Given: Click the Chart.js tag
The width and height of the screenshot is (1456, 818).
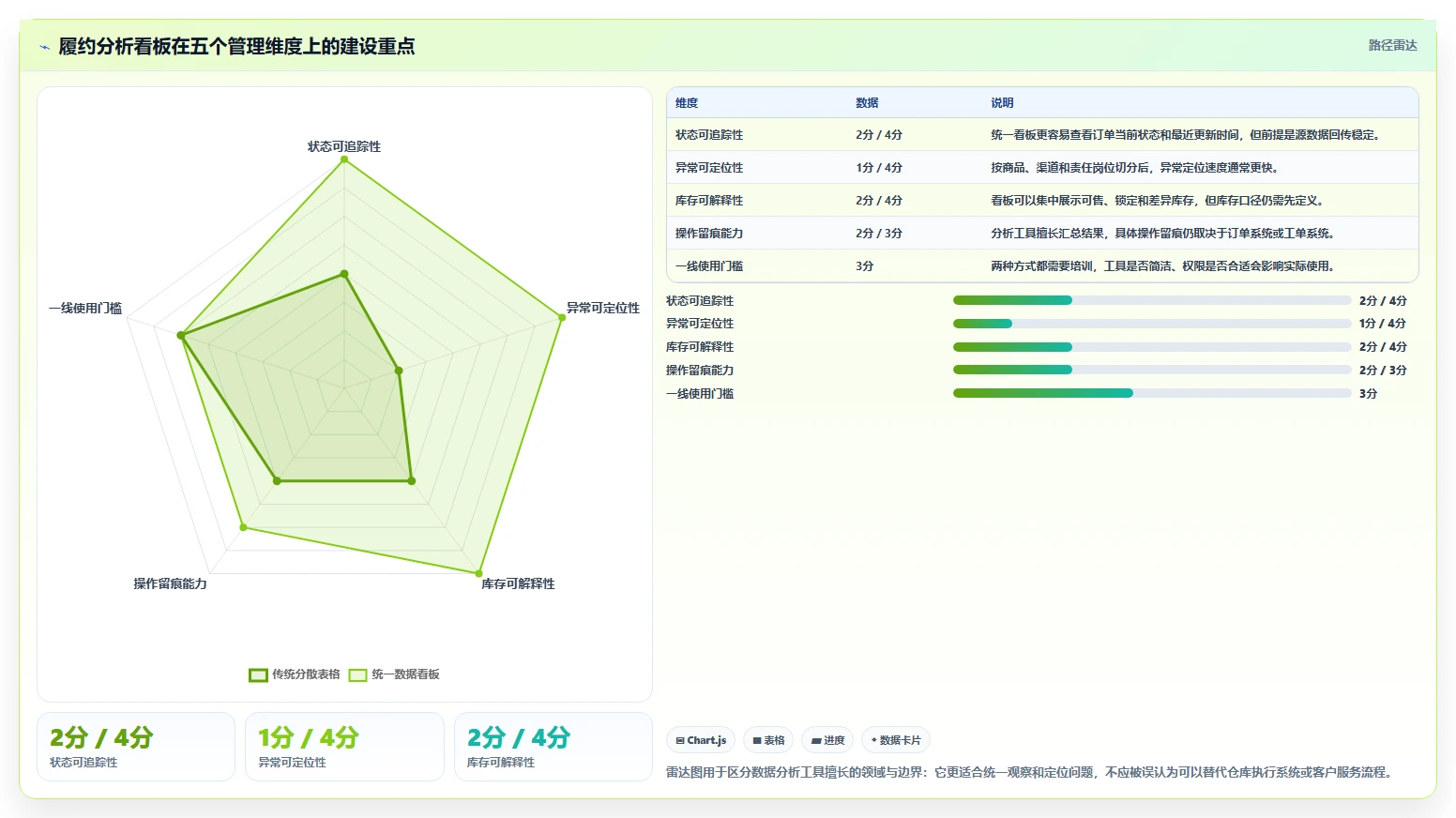Looking at the screenshot, I should pos(701,740).
